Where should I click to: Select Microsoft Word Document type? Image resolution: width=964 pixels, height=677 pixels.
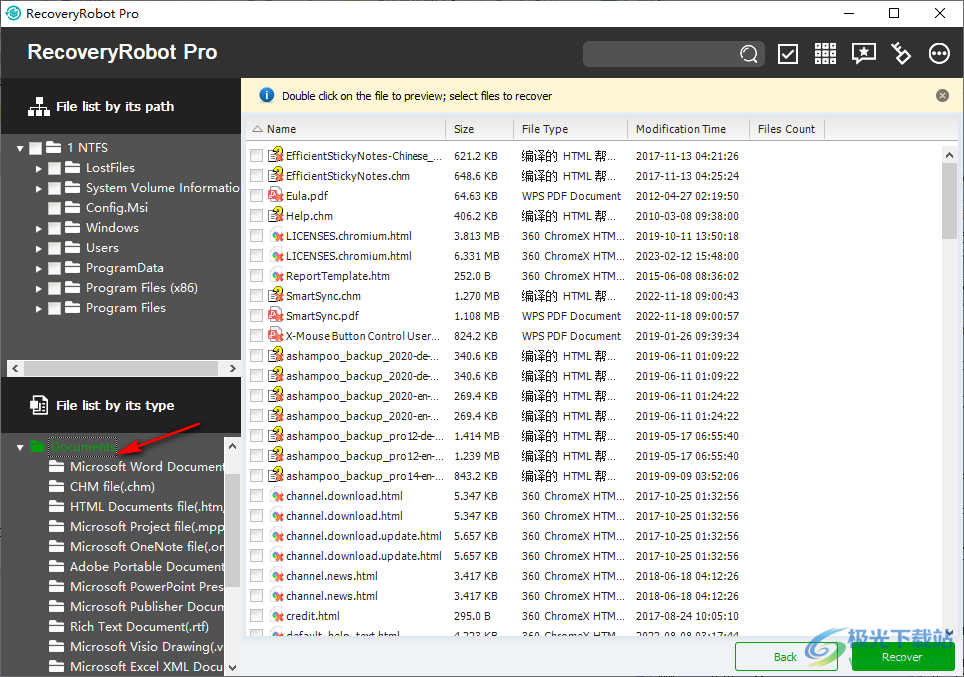pos(147,467)
